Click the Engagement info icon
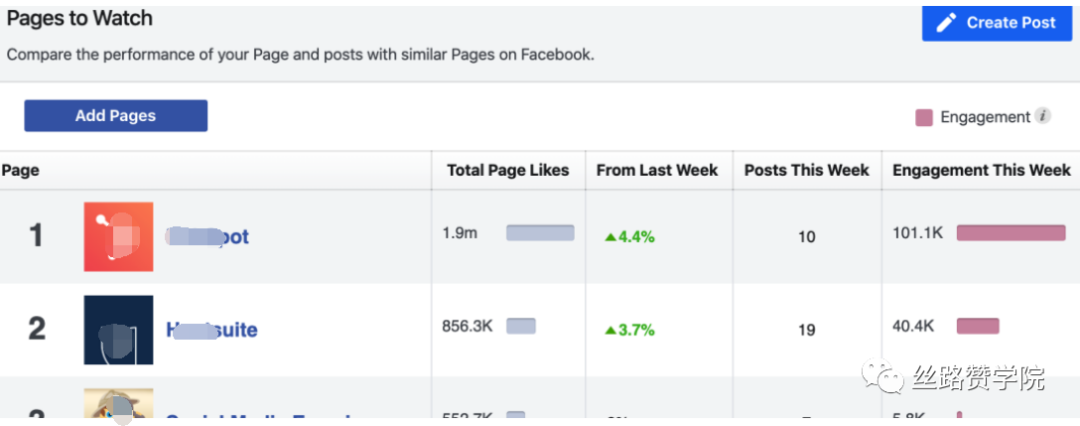 point(1043,116)
